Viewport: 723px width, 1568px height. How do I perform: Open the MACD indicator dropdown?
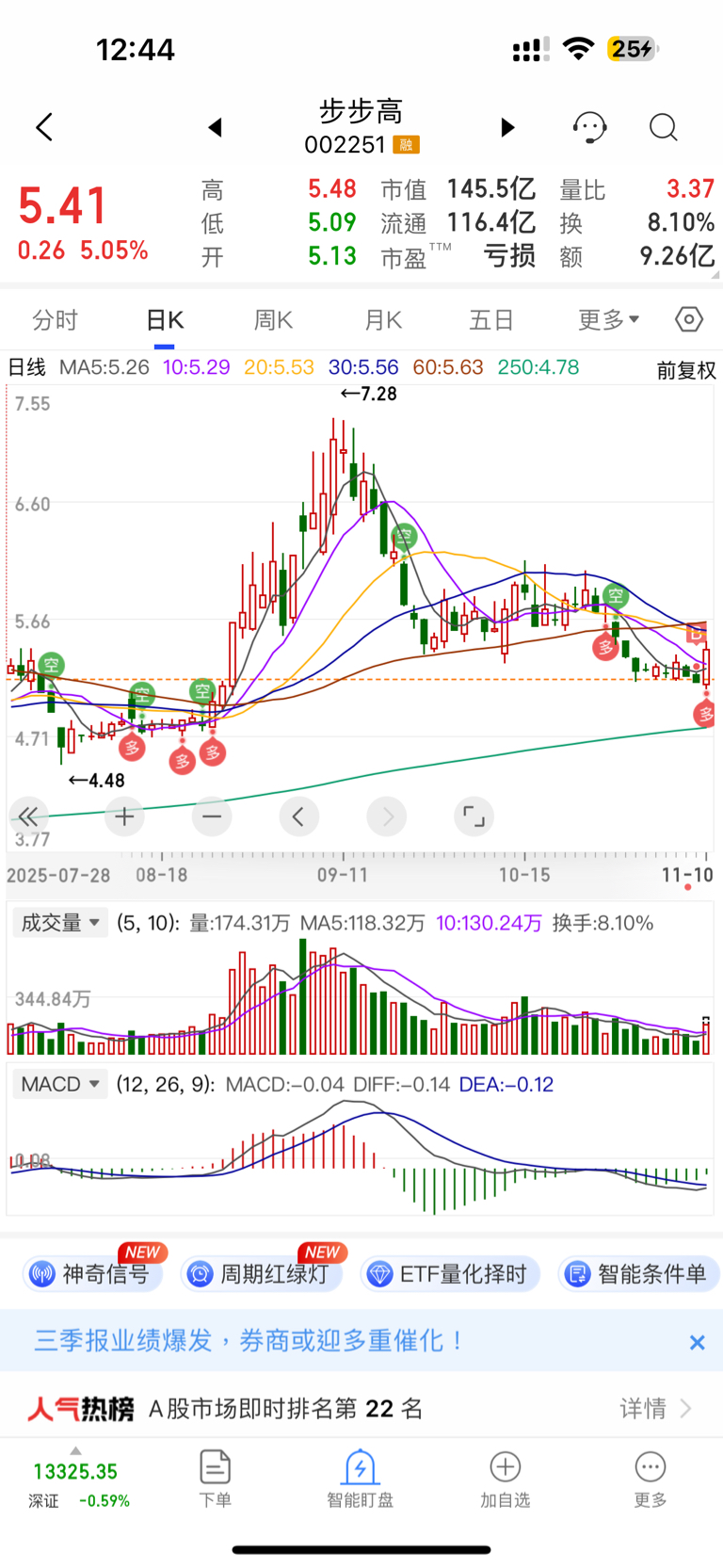click(60, 1085)
